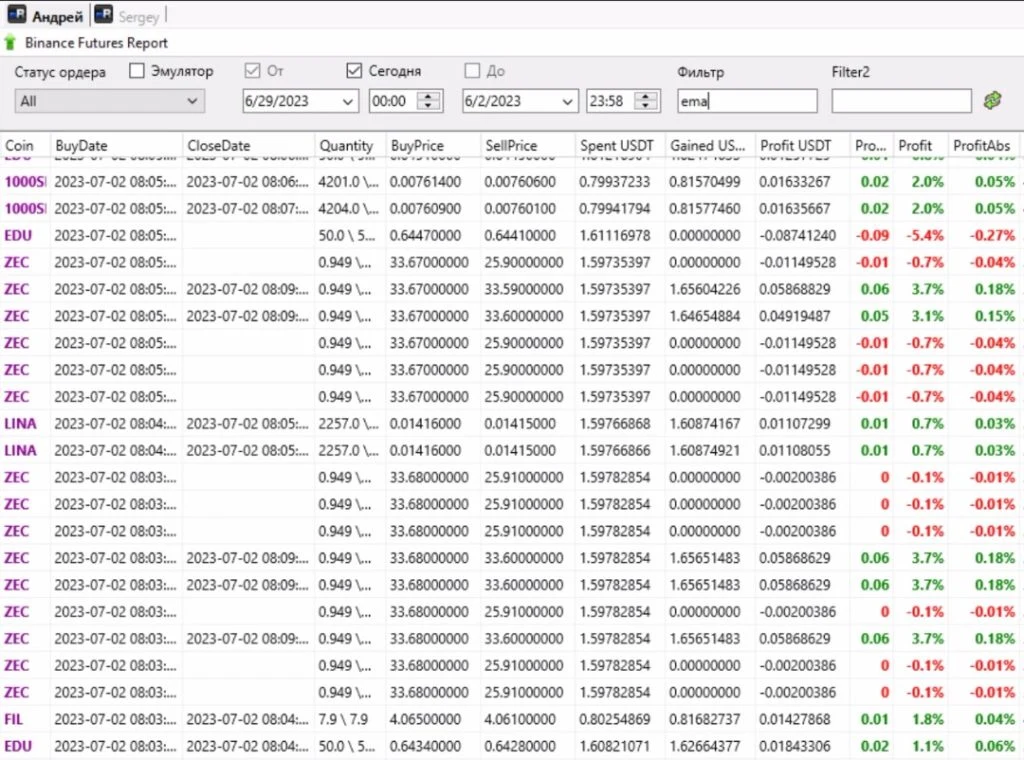
Task: Select the 0.01108055 profit value
Action: click(x=794, y=451)
